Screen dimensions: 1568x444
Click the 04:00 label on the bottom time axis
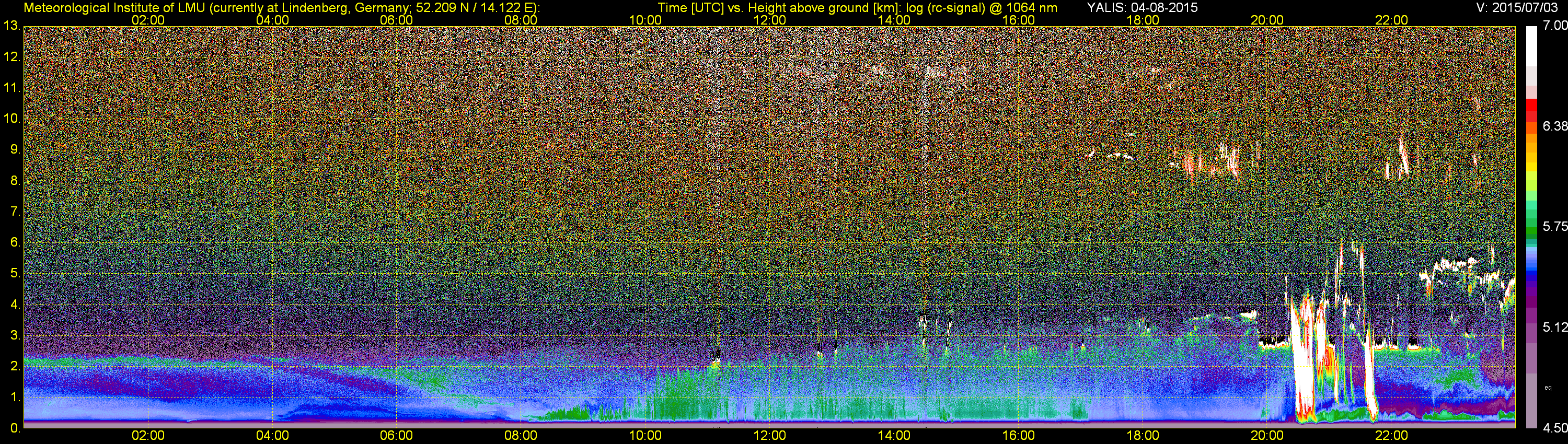pos(272,436)
